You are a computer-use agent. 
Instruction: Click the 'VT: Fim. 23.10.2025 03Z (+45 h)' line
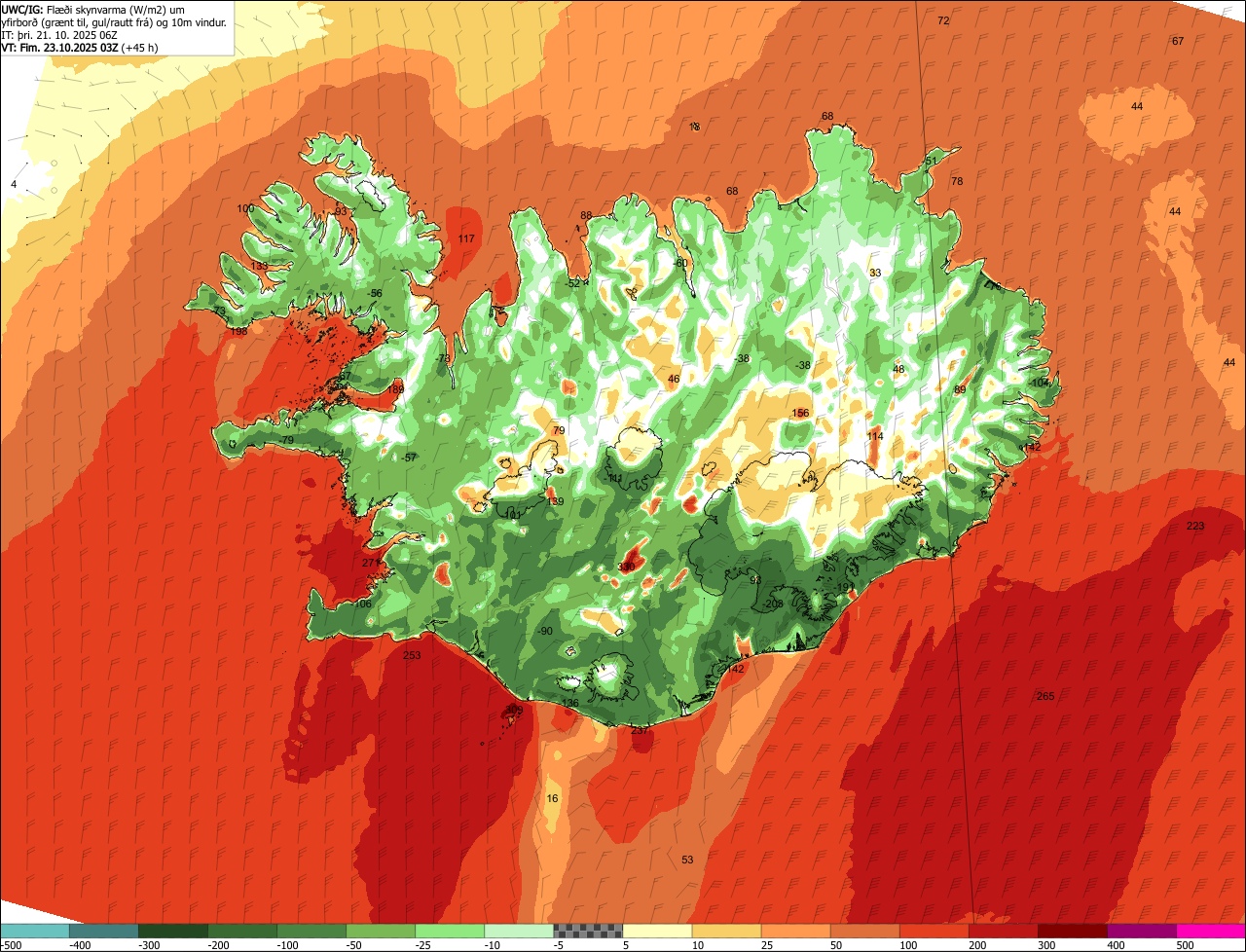80,47
